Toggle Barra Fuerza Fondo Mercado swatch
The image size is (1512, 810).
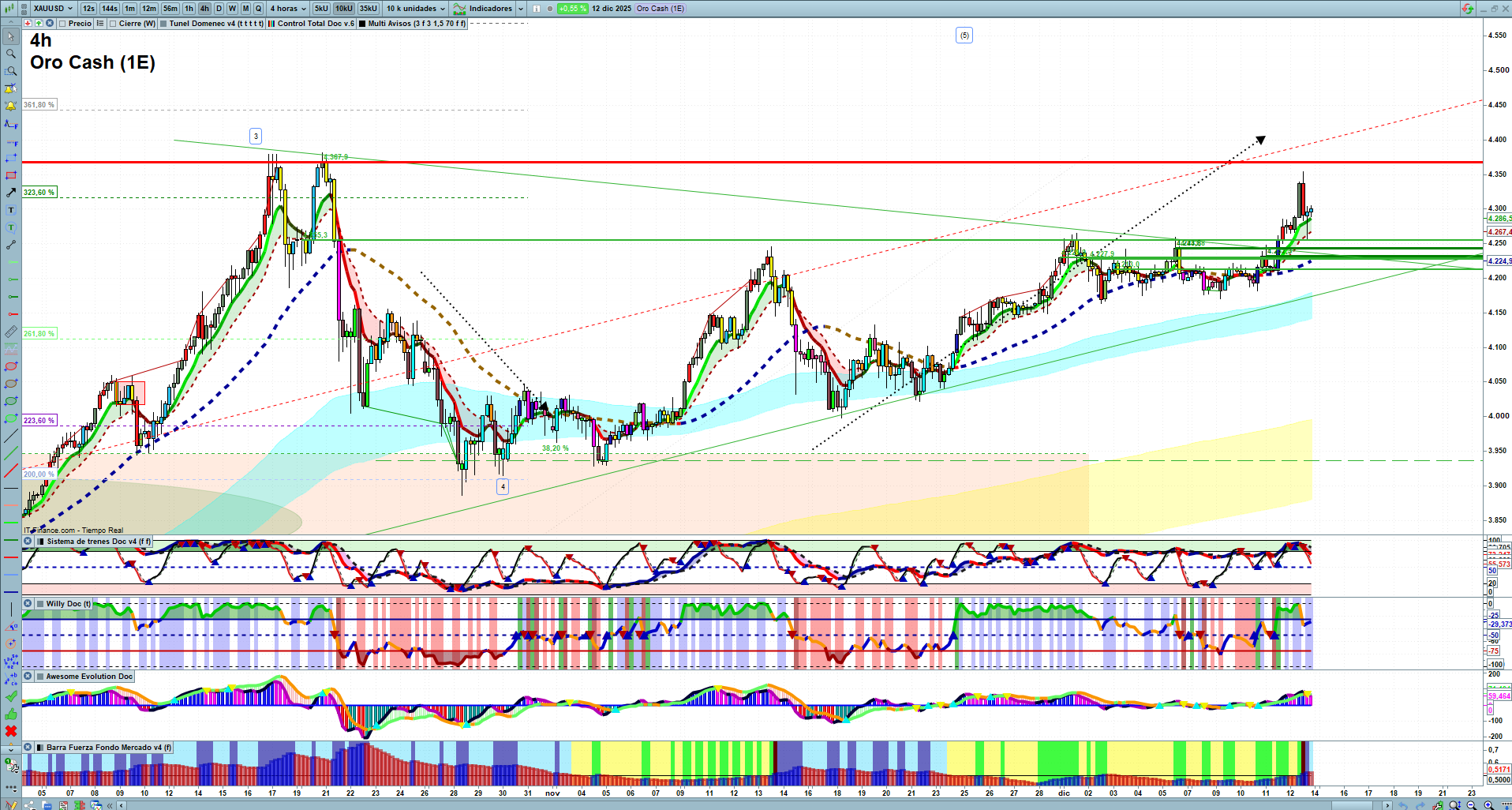[41, 748]
